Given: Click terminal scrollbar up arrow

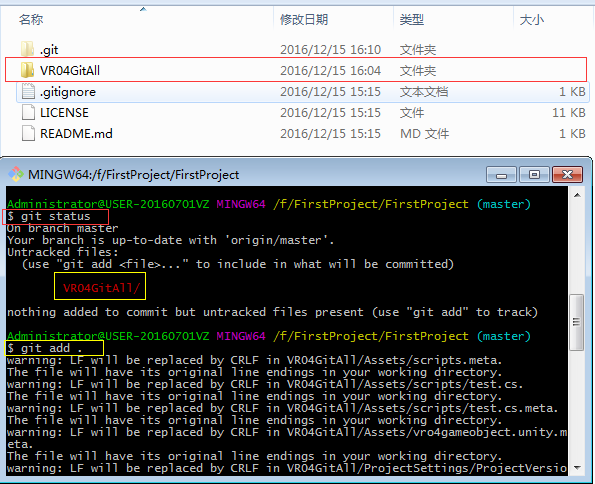Looking at the screenshot, I should (x=577, y=195).
